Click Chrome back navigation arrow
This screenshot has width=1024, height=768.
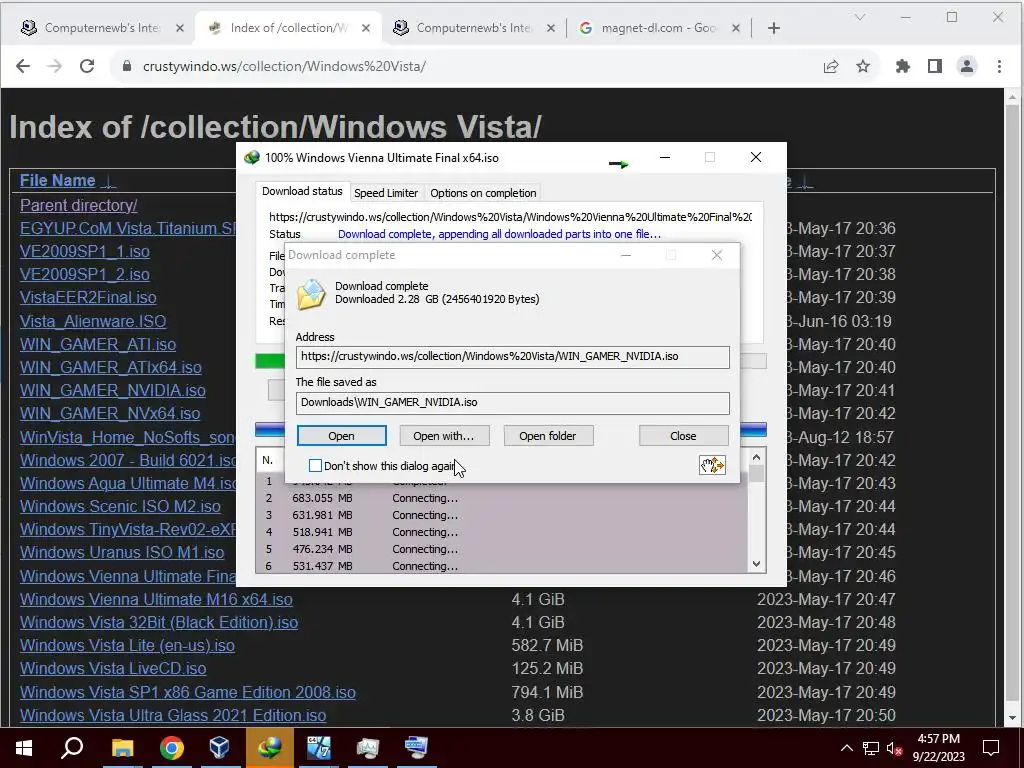click(x=23, y=66)
